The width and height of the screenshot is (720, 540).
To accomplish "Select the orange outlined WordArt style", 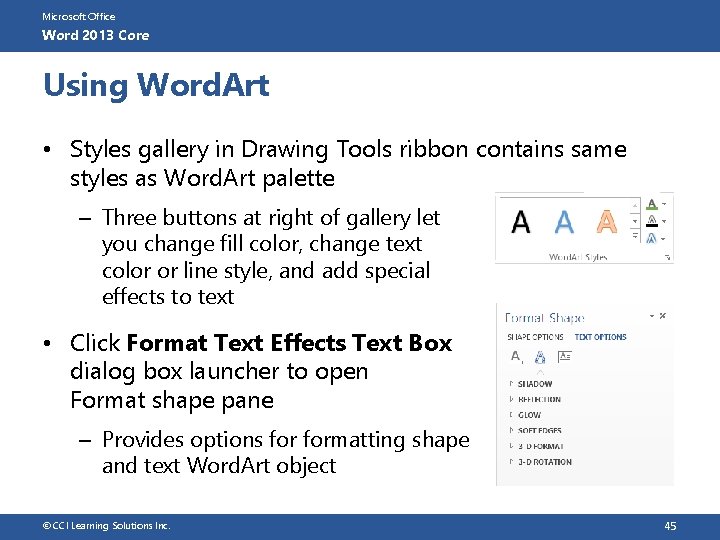I will 607,222.
